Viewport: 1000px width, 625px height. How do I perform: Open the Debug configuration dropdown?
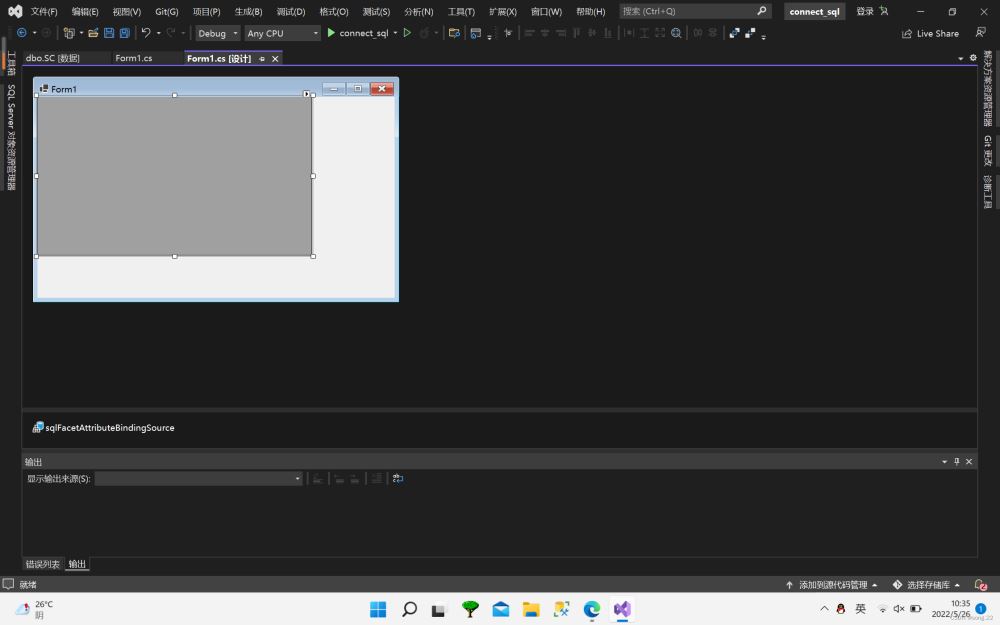click(217, 33)
